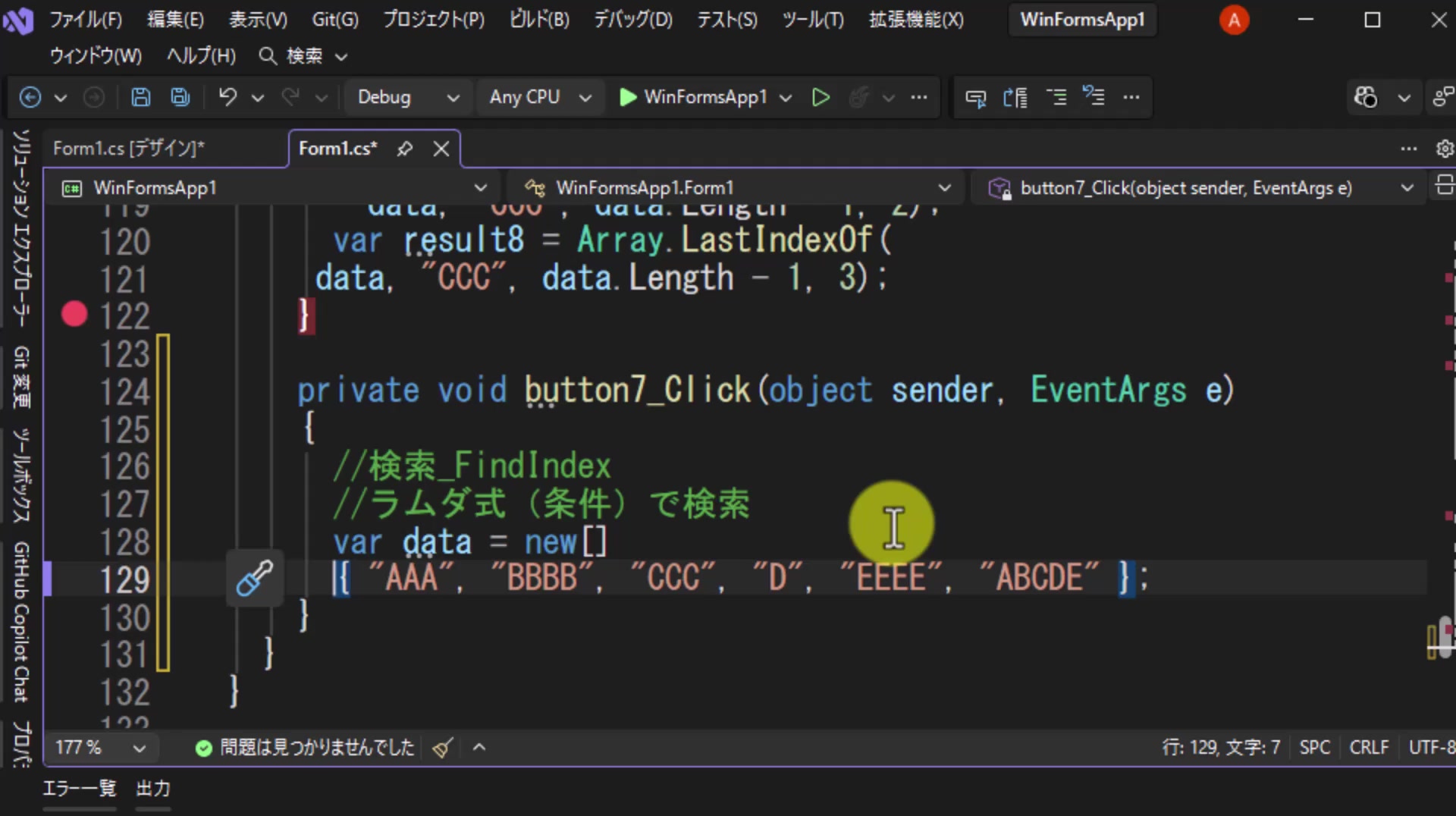1456x816 pixels.
Task: Click the Visual Studio logo icon
Action: [18, 20]
